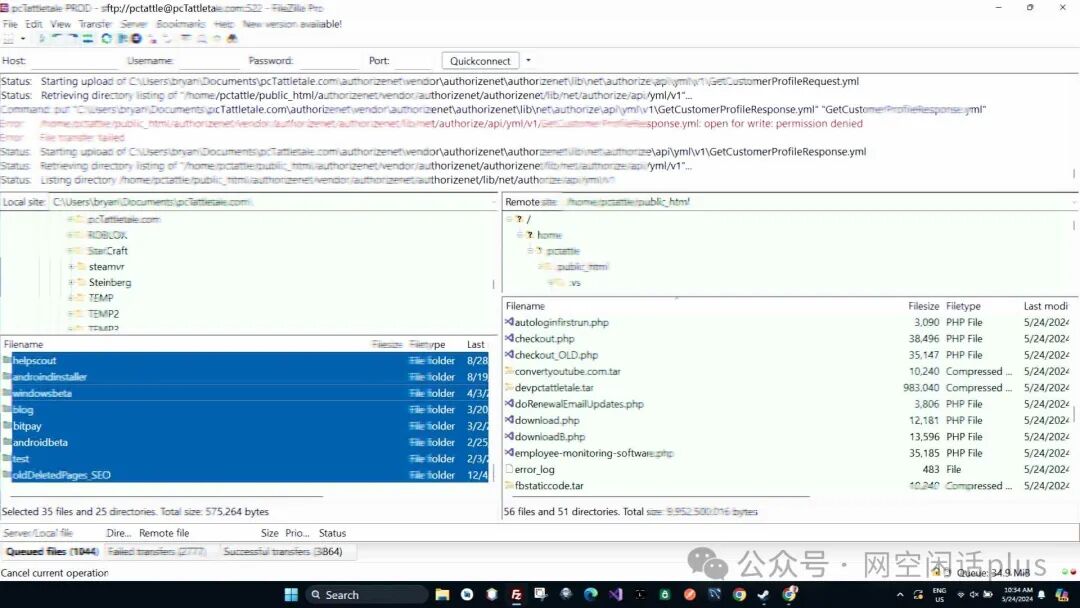The image size is (1080, 608).
Task: Focus the Username input field
Action: pos(209,61)
